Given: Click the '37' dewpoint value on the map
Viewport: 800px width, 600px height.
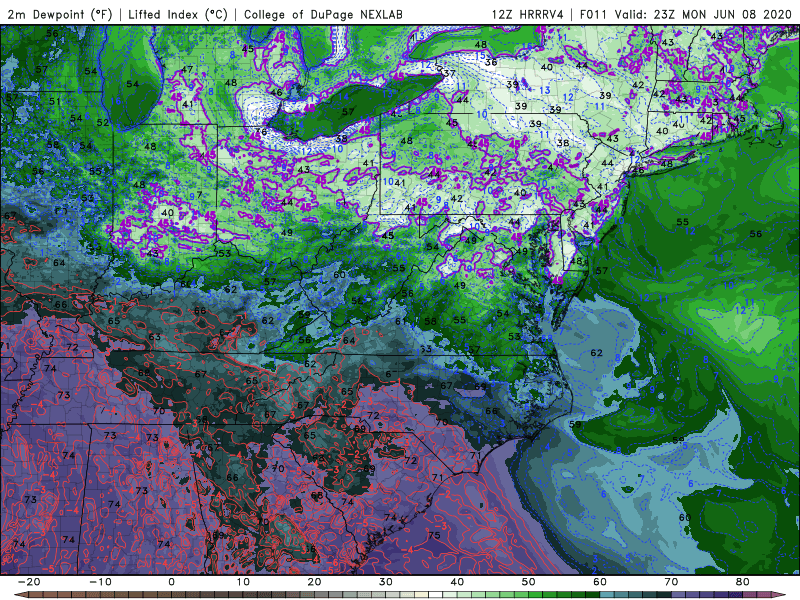Looking at the screenshot, I should tap(449, 73).
